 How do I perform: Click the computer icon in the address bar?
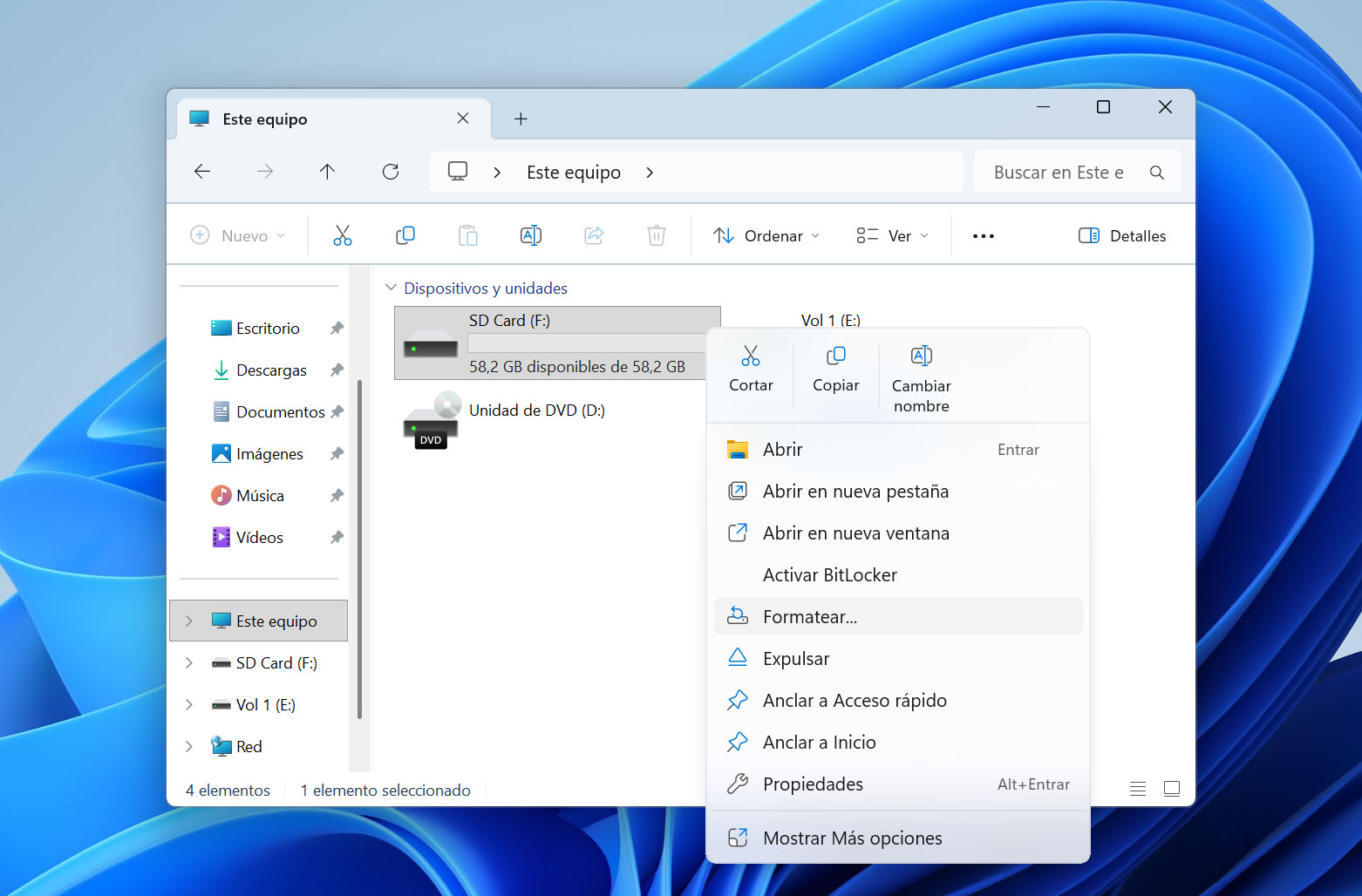click(458, 172)
